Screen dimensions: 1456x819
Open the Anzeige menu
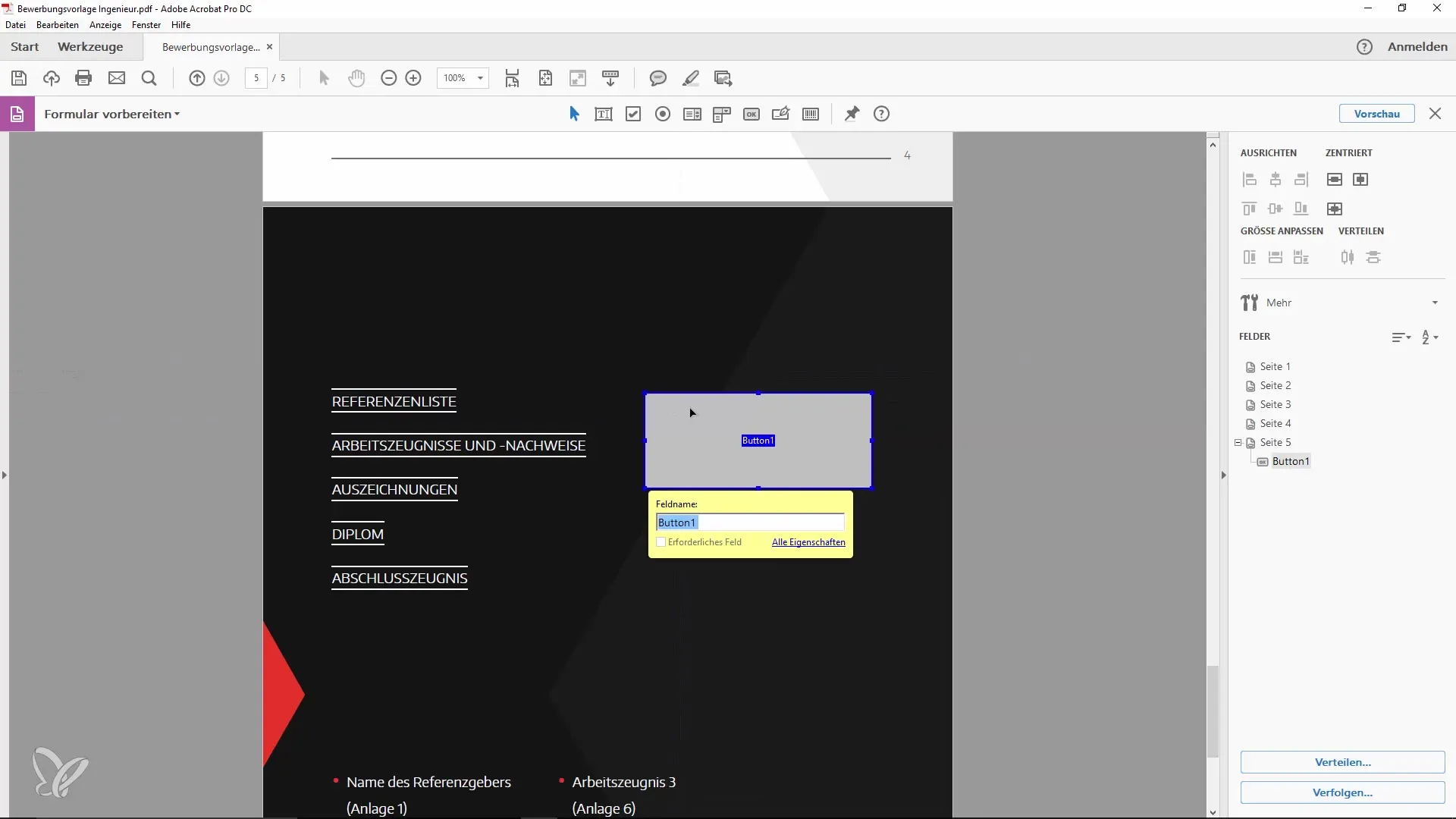[105, 25]
